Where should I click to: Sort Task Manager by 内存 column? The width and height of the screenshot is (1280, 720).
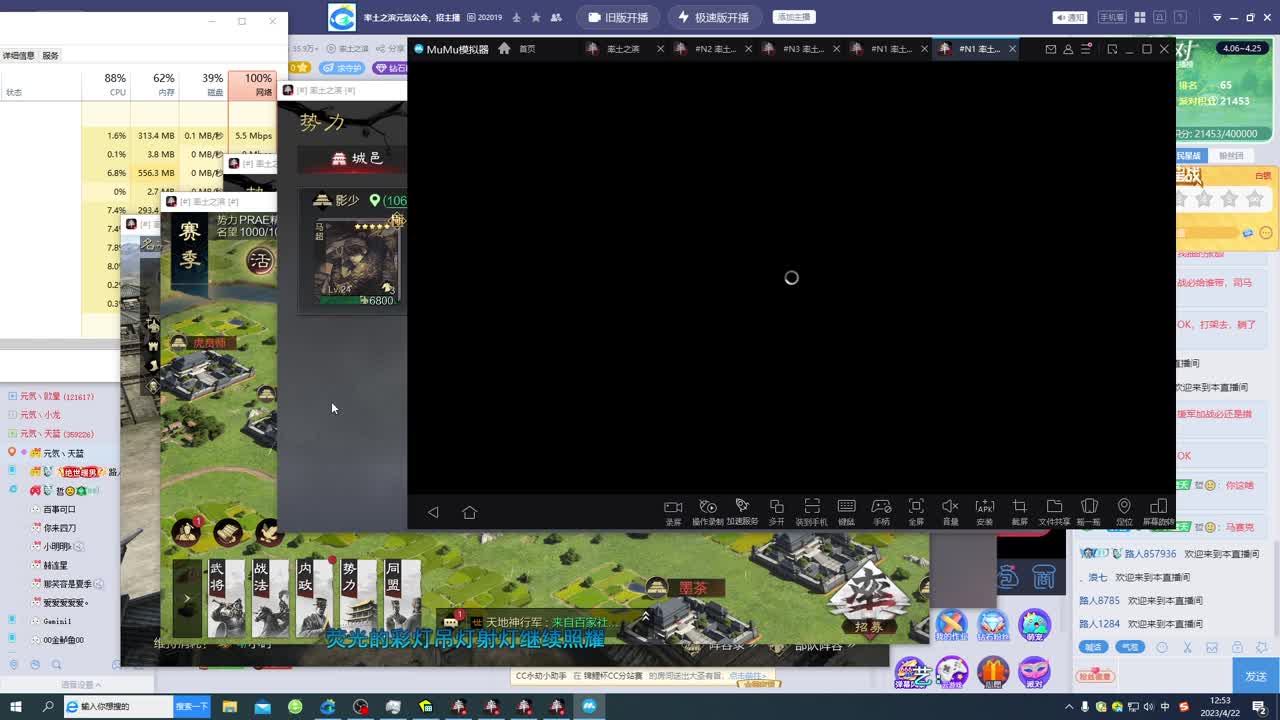(x=155, y=85)
